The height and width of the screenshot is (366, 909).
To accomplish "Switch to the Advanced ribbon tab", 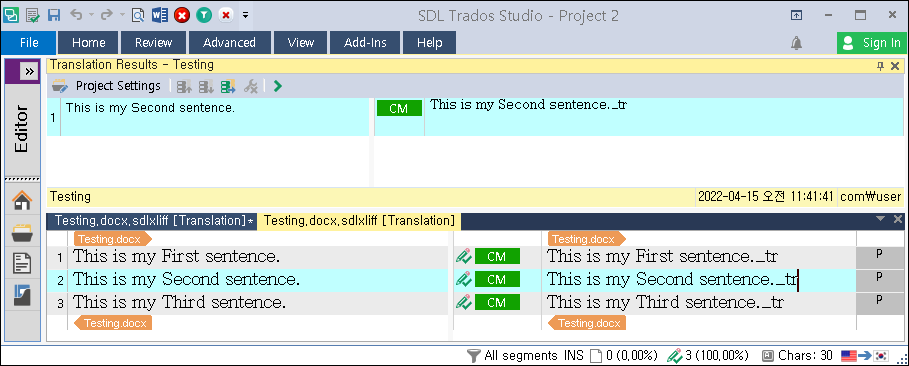I will pyautogui.click(x=230, y=42).
